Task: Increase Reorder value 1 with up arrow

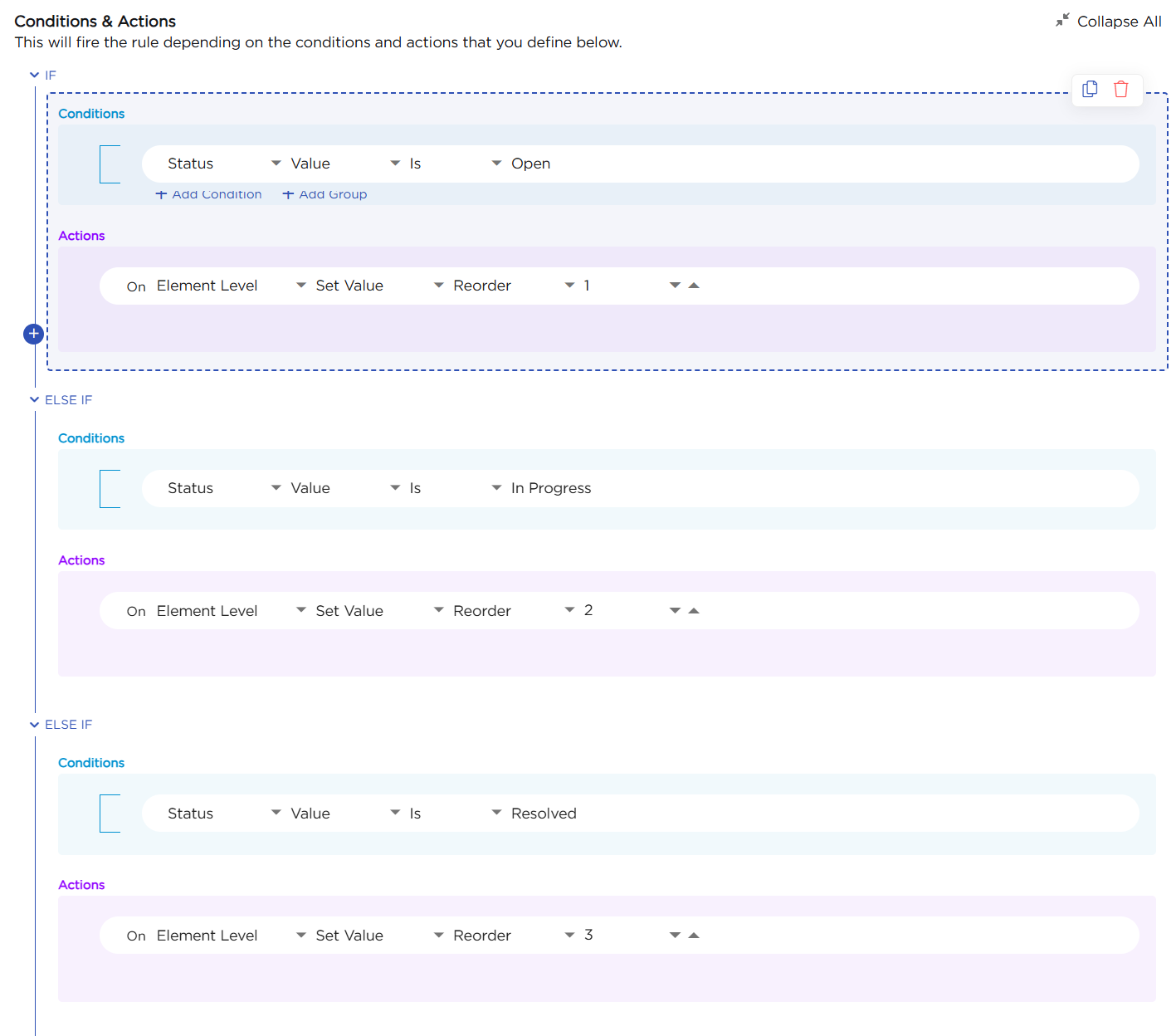Action: point(695,286)
